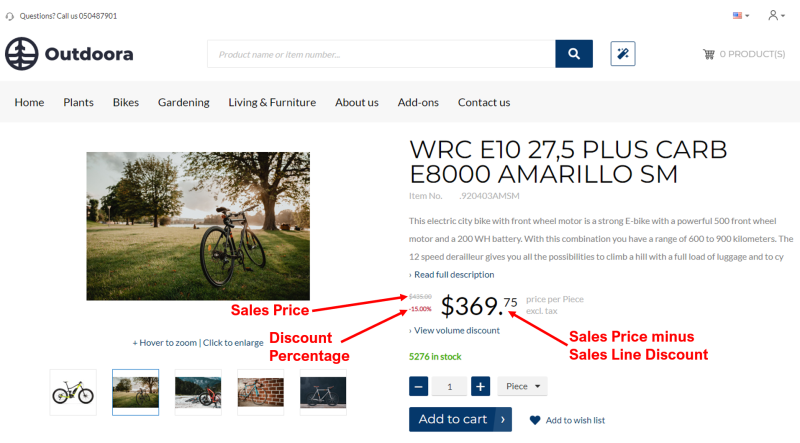Open the user account menu
800x443 pixels.
(x=775, y=16)
